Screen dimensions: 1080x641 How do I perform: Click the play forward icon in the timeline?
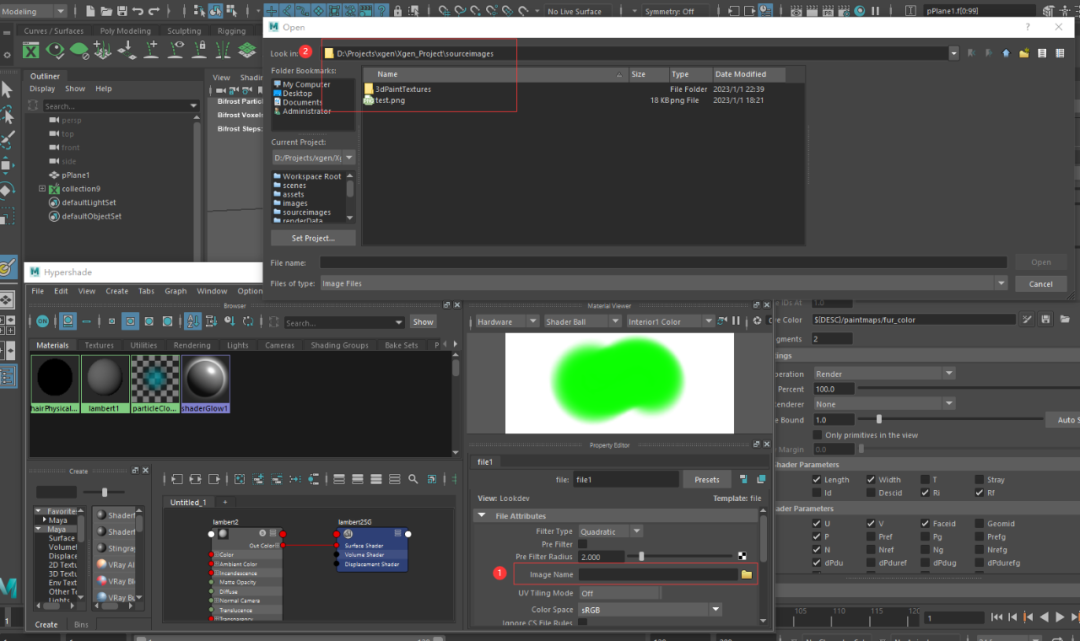point(1060,618)
